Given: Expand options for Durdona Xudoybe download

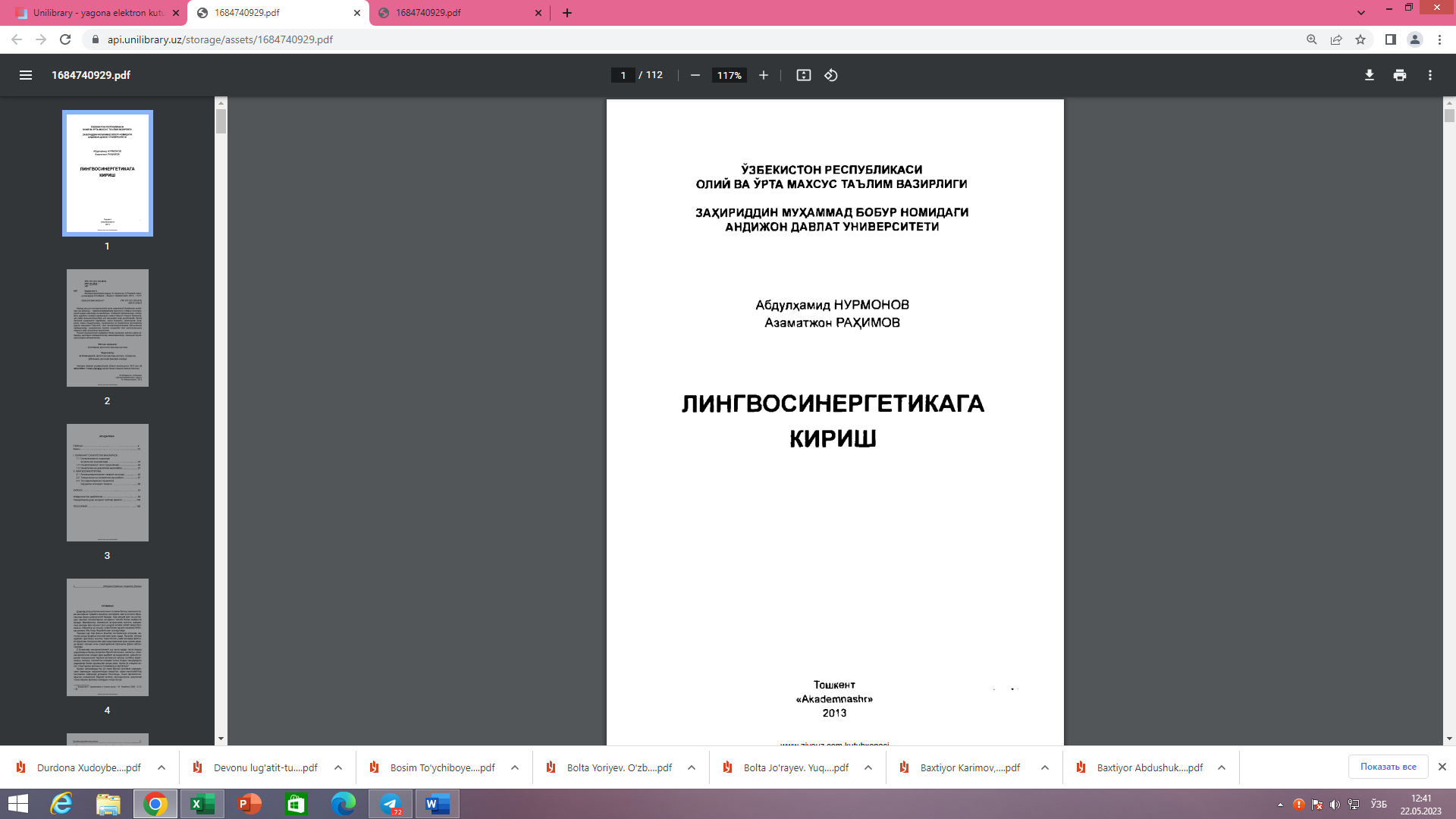Looking at the screenshot, I should 161,767.
